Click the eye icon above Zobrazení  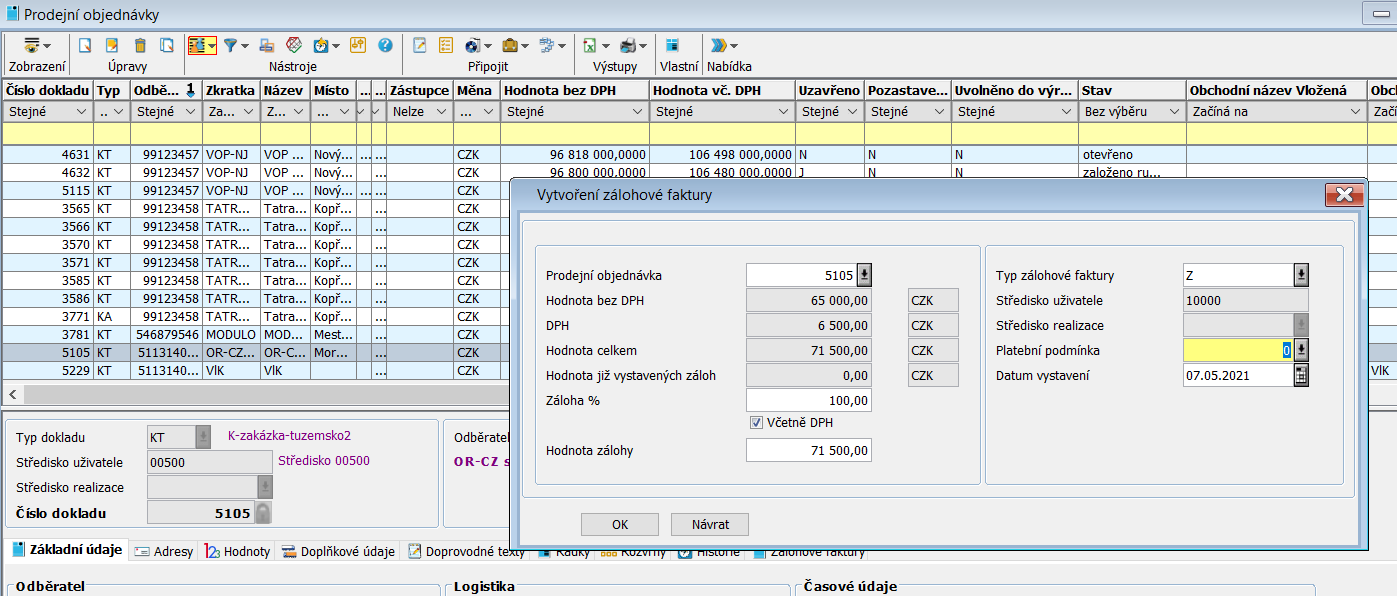[32, 45]
